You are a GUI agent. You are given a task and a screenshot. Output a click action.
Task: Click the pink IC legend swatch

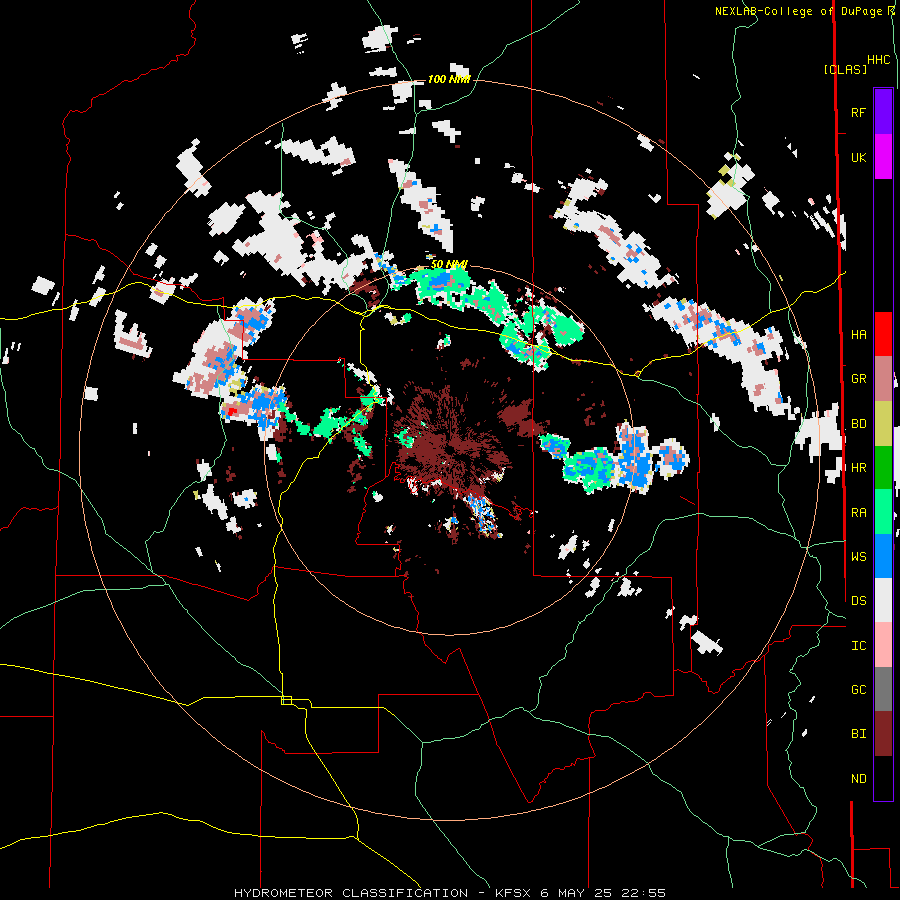coord(883,645)
